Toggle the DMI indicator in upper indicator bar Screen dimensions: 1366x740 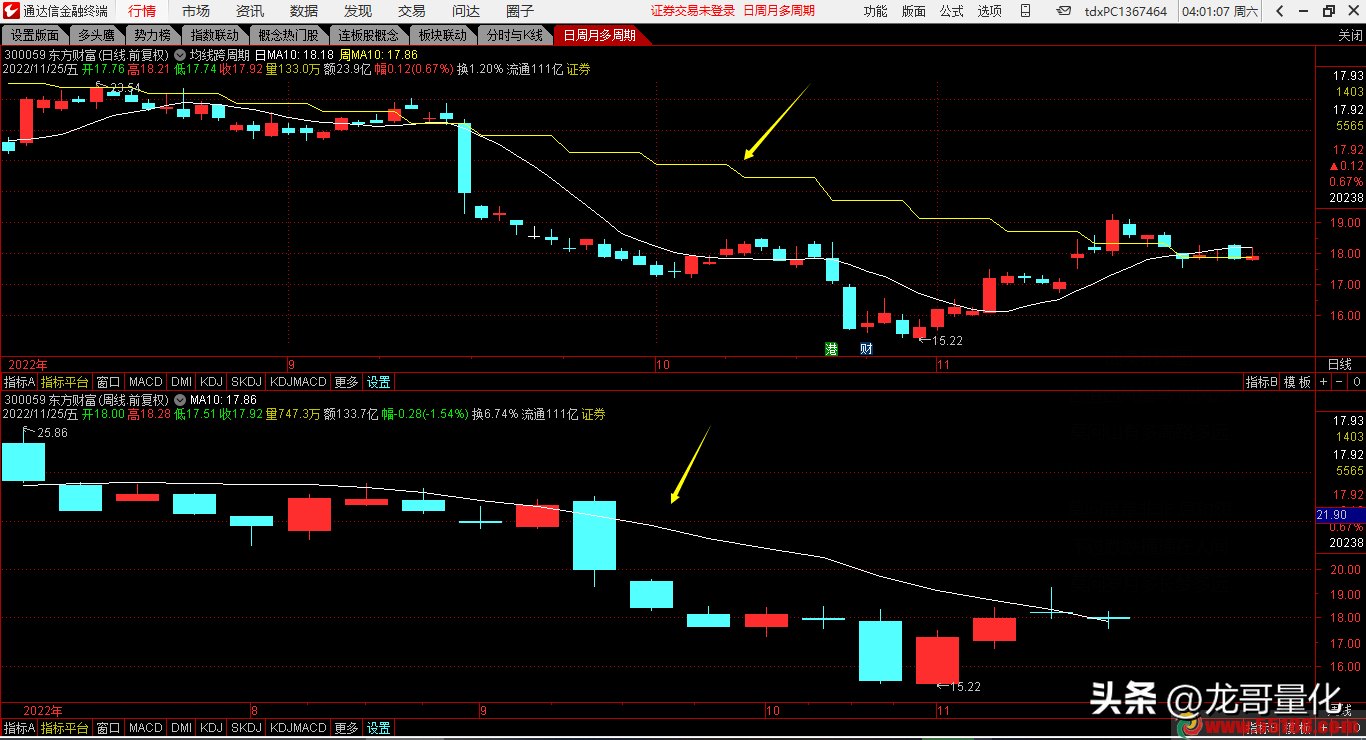(x=181, y=382)
